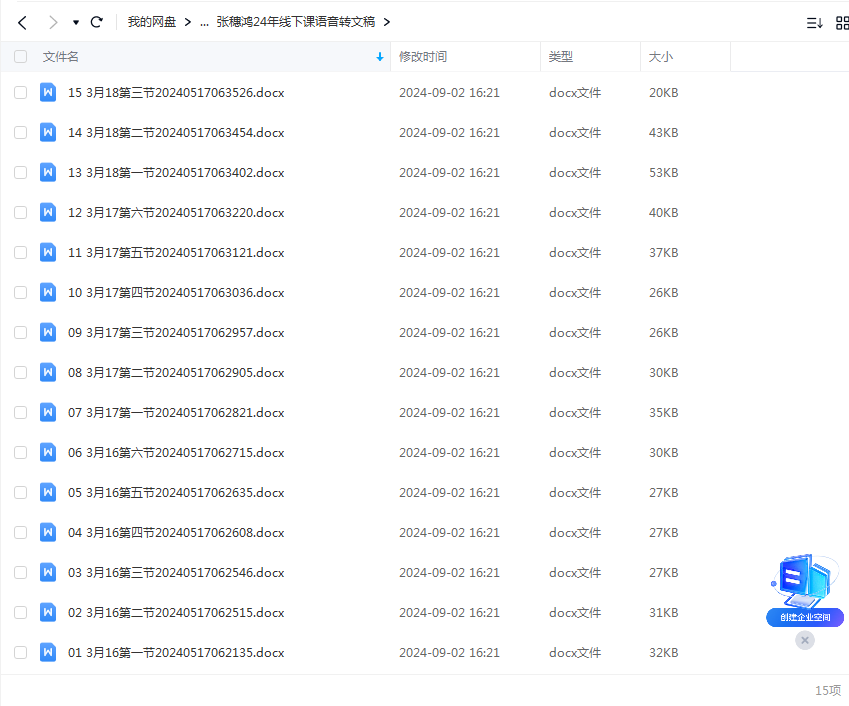Check the box for 09 3月17第三节 file
The width and height of the screenshot is (849, 706).
21,332
